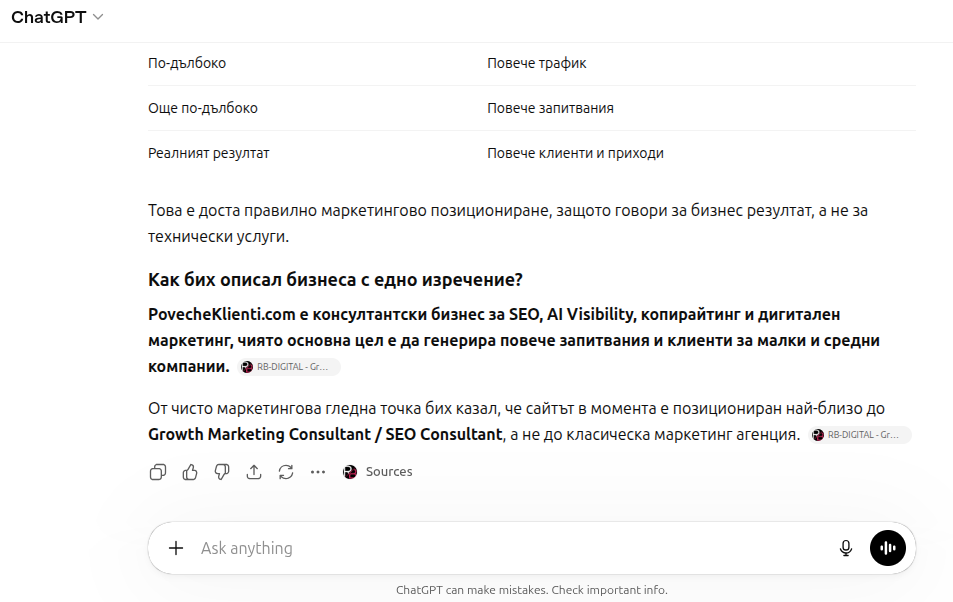This screenshot has height=602, width=953.
Task: Open the RB-DIGITAL citation after 'компании.'
Action: click(289, 367)
